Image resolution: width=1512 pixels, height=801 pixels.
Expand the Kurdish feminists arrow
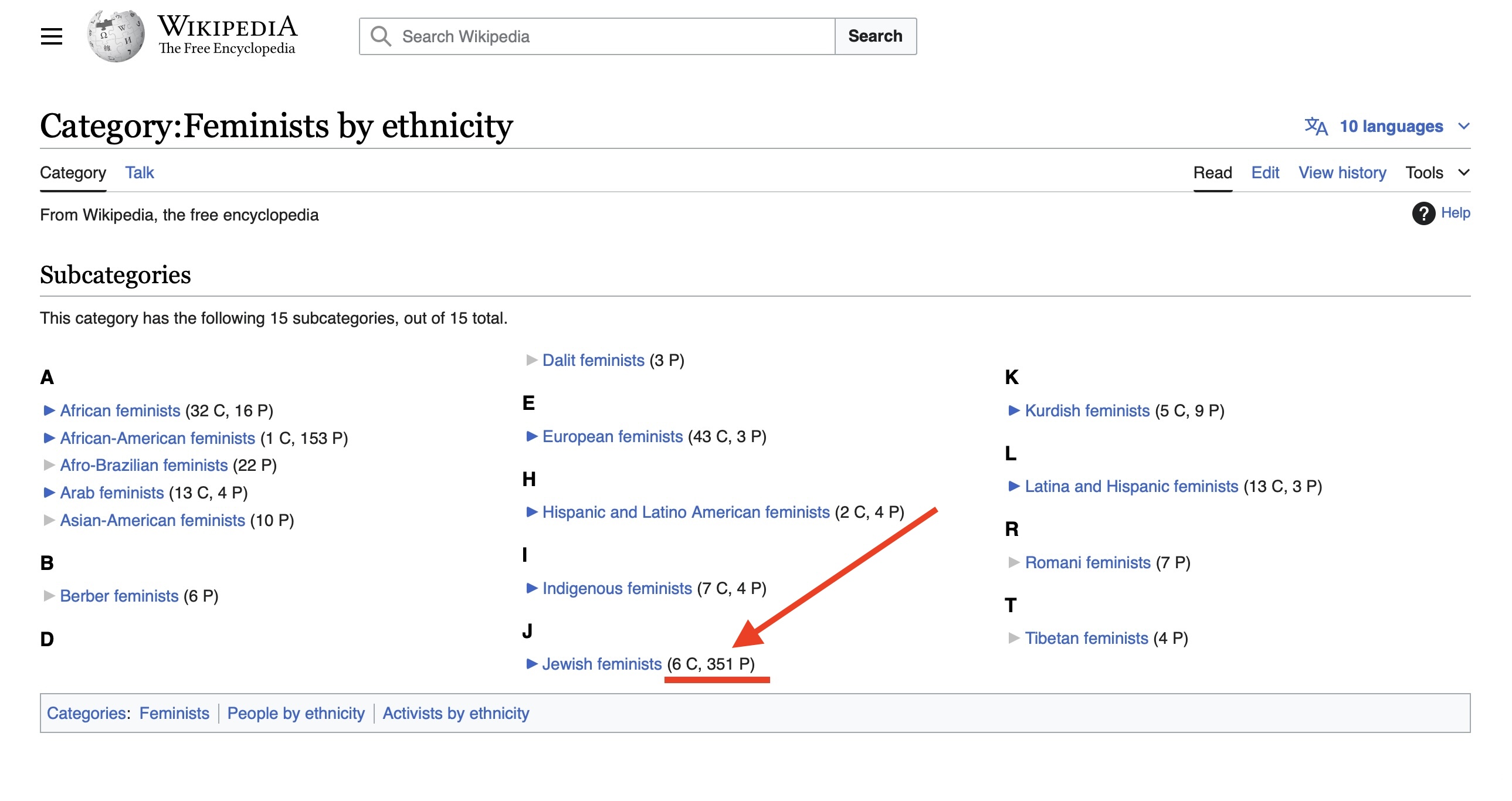1013,410
